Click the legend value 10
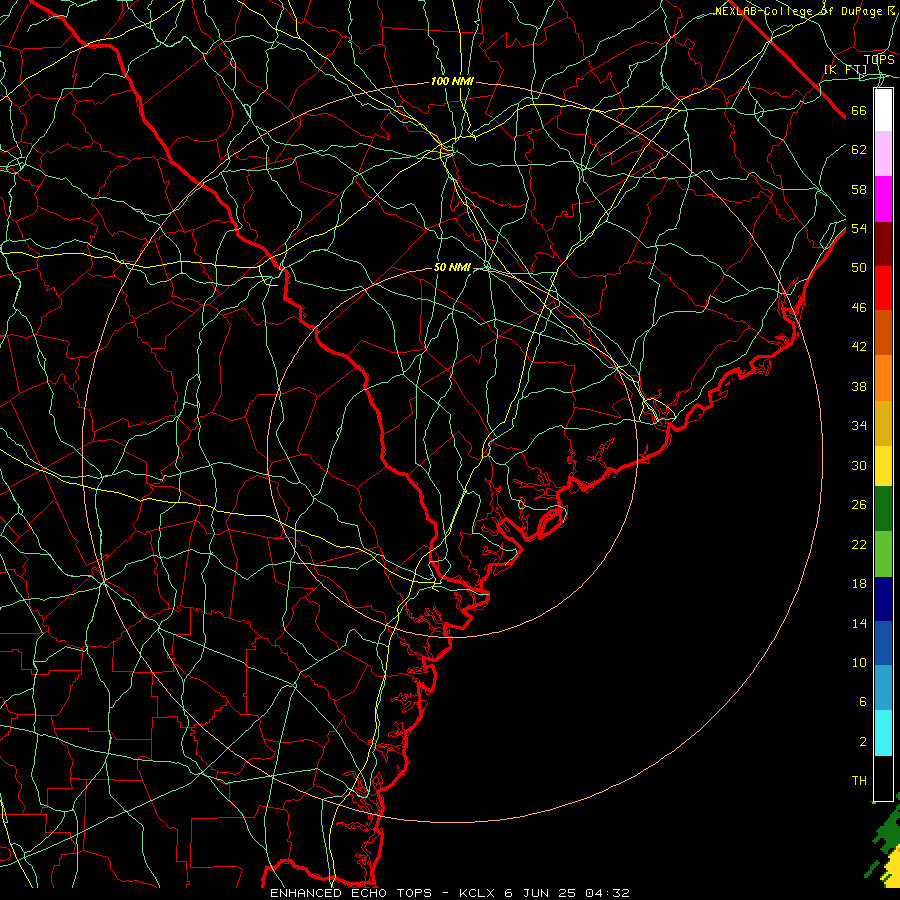 click(859, 662)
